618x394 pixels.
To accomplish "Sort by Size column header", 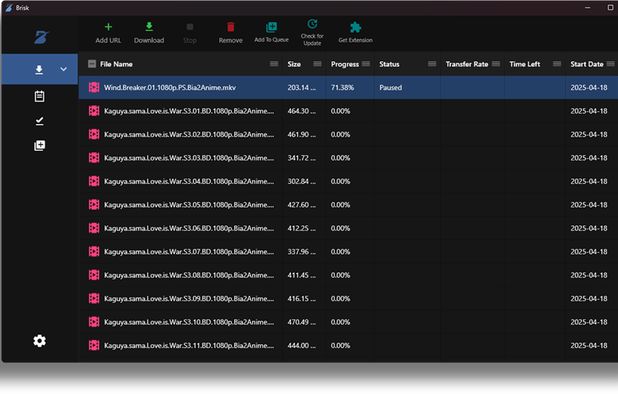I will pos(294,64).
